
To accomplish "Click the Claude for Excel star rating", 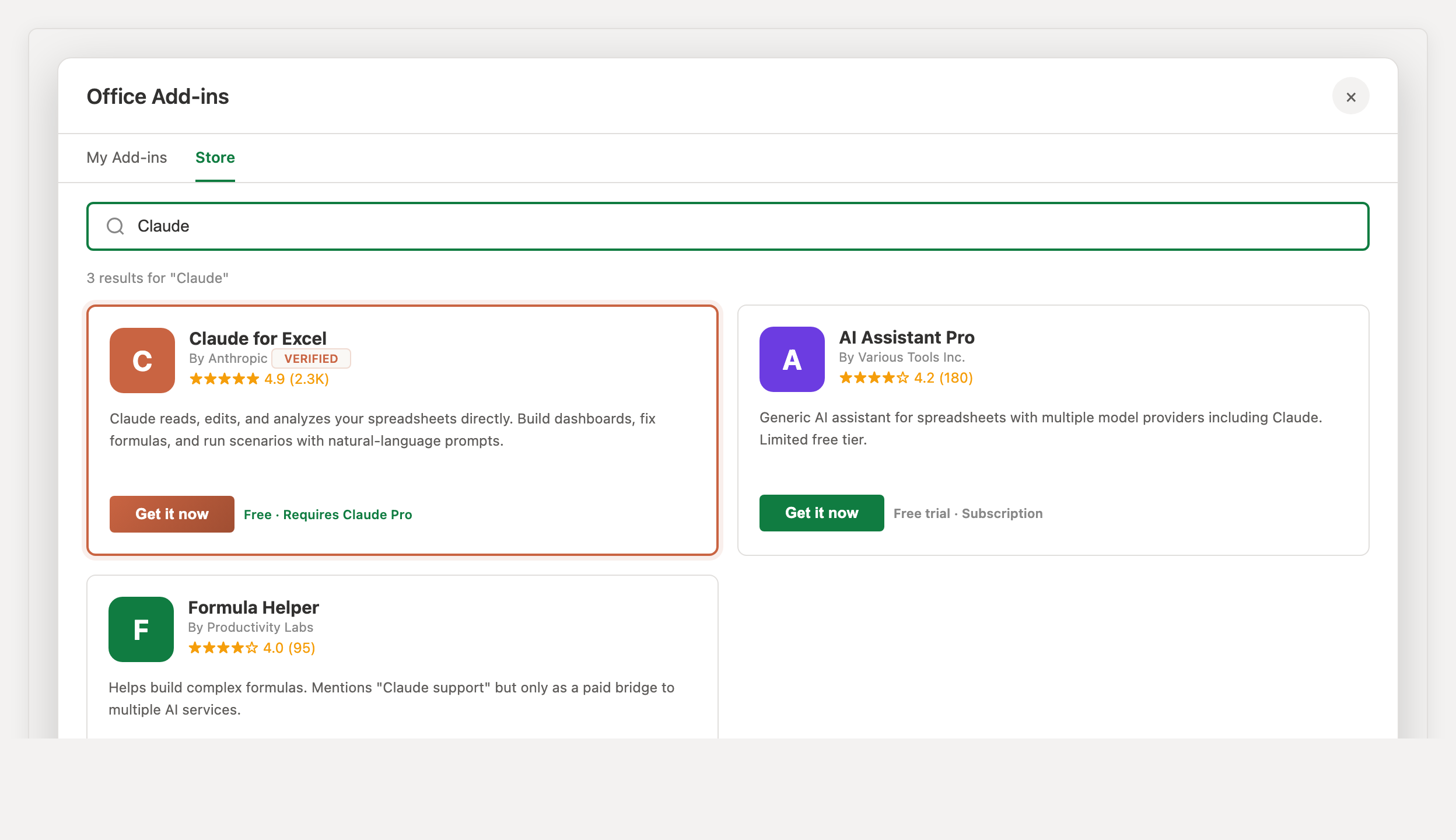I will tap(259, 379).
